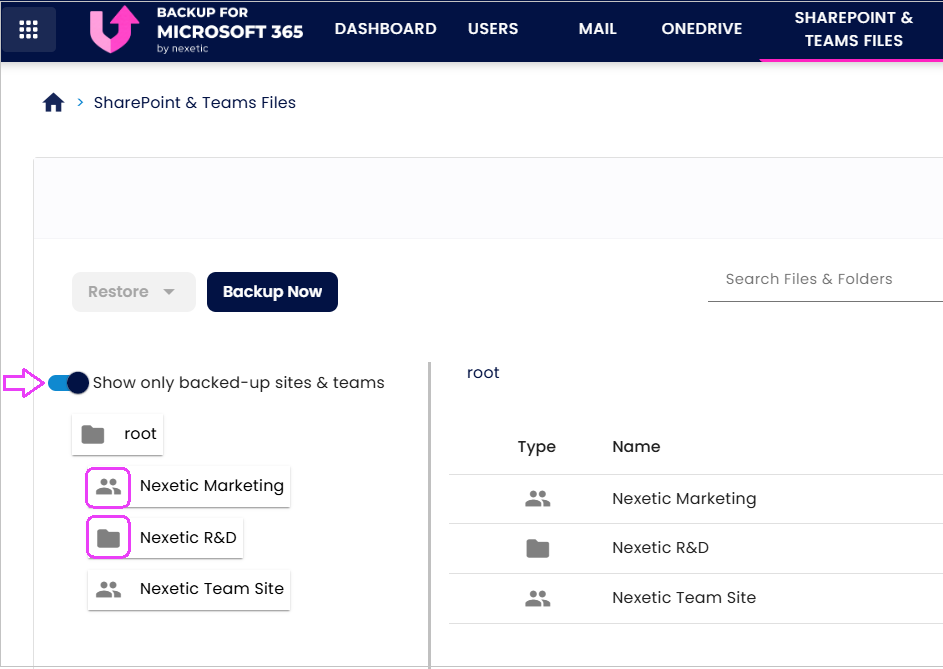The height and width of the screenshot is (669, 943).
Task: Focus the Search Files & Folders field
Action: [825, 280]
